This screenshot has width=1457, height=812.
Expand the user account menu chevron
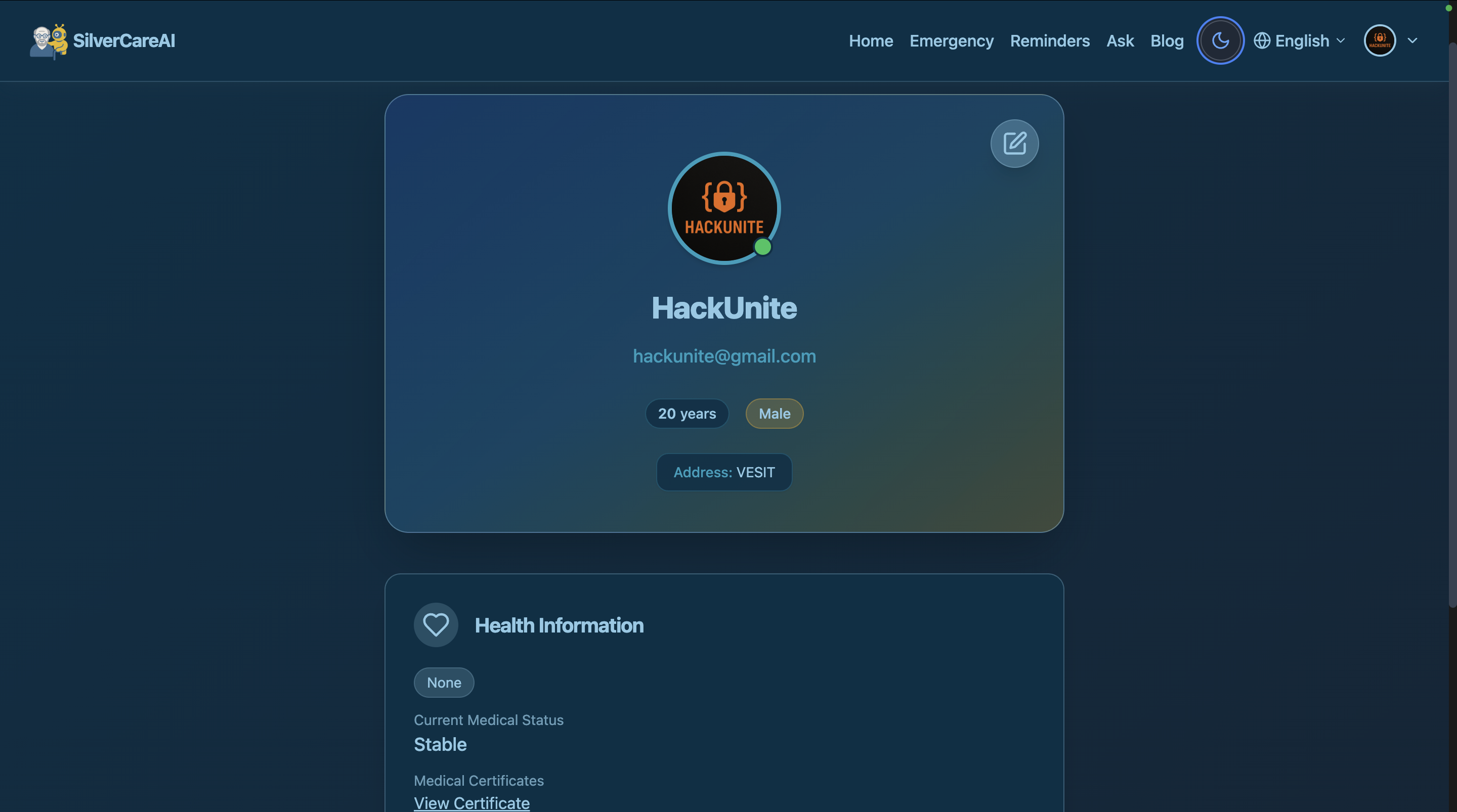(x=1412, y=41)
